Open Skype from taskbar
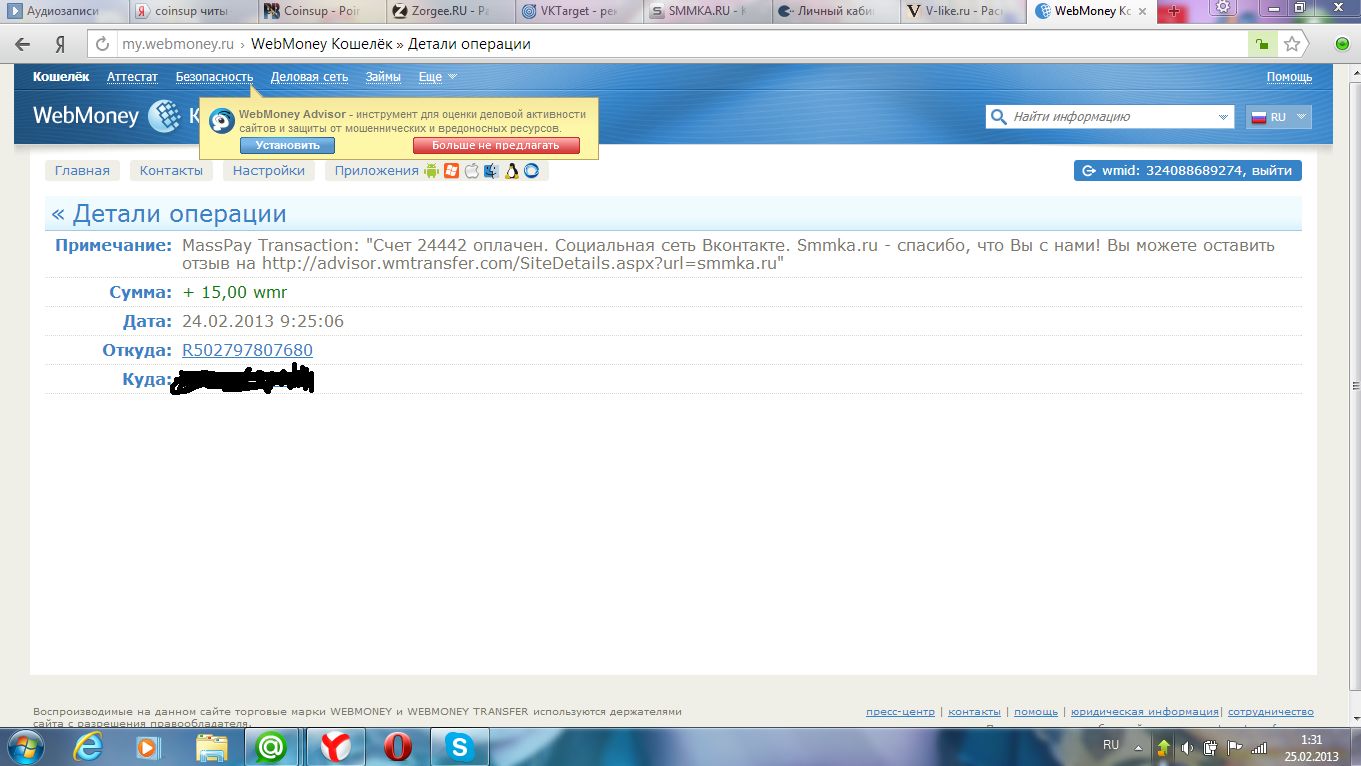 coord(459,746)
